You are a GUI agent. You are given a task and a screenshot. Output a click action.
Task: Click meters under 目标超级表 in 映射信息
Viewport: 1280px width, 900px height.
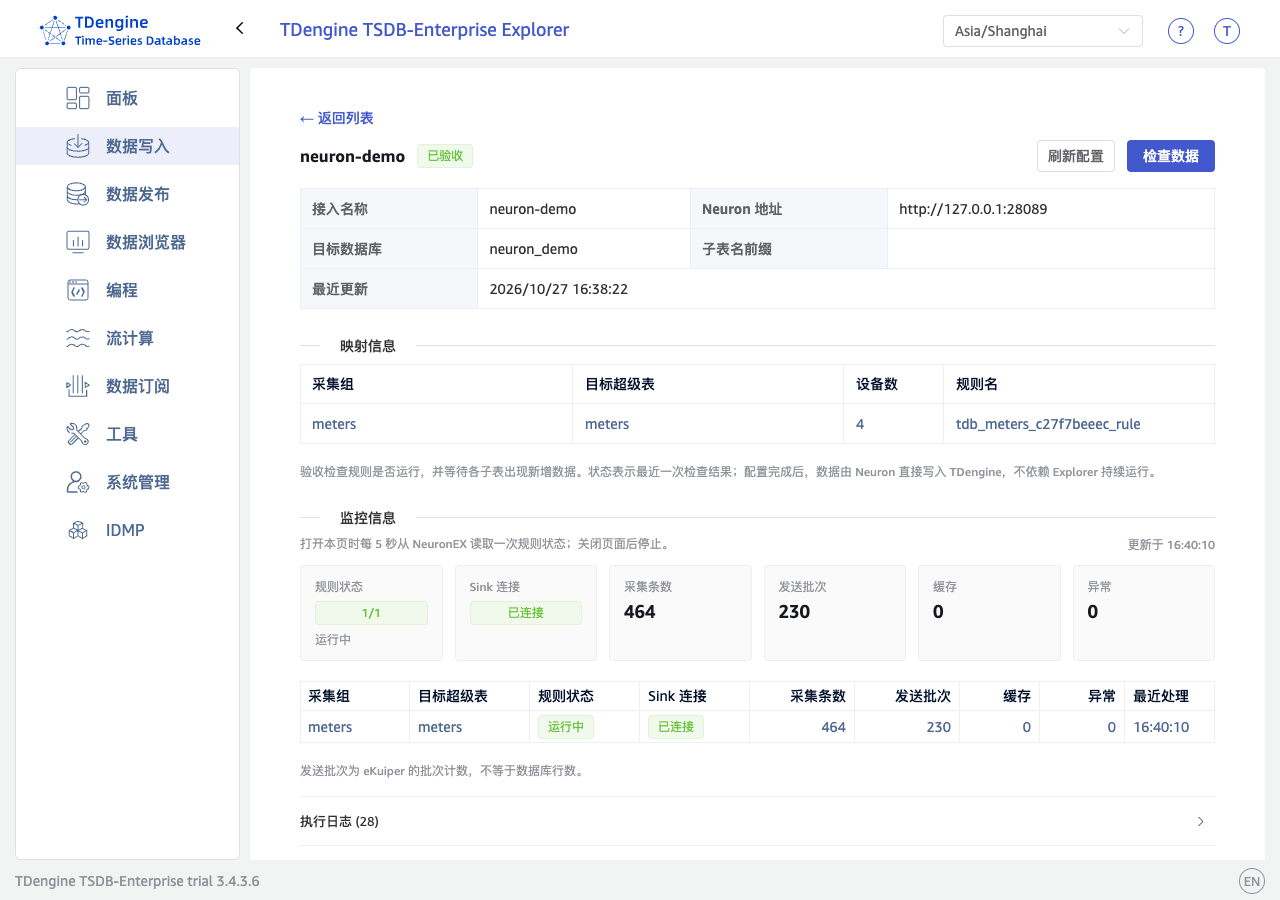(x=607, y=424)
